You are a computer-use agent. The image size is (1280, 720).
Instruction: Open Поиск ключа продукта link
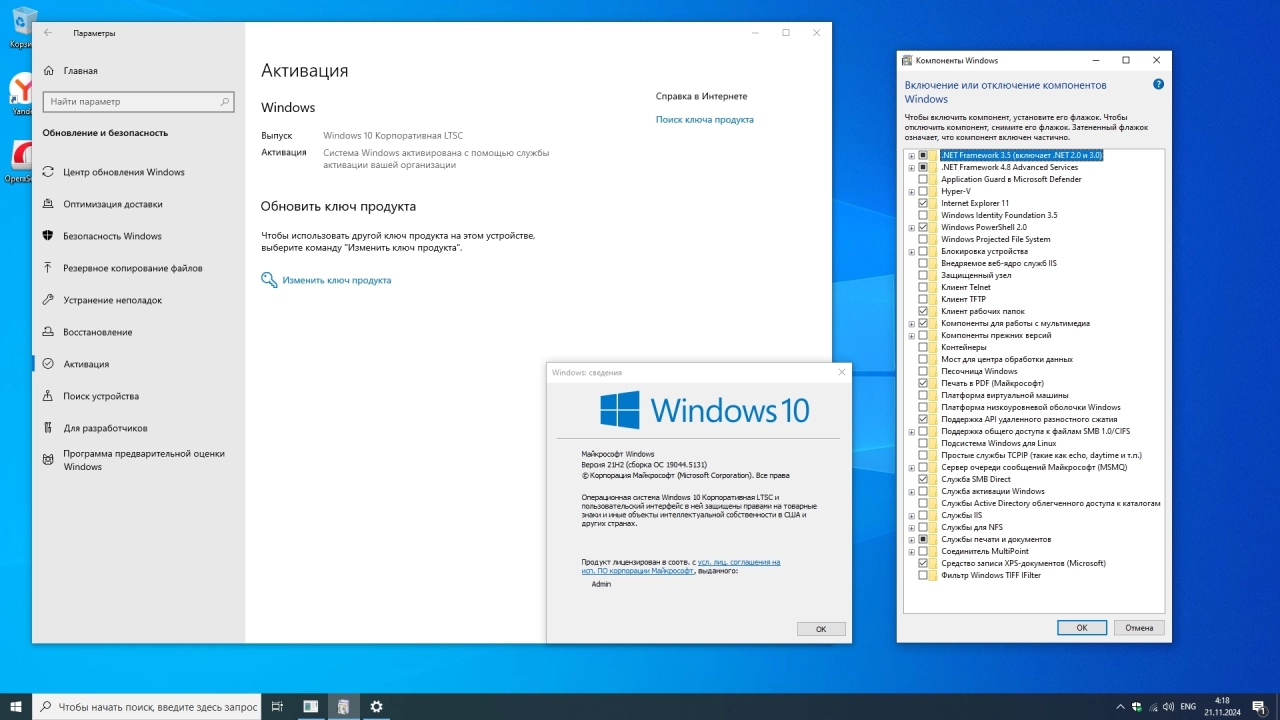[705, 119]
